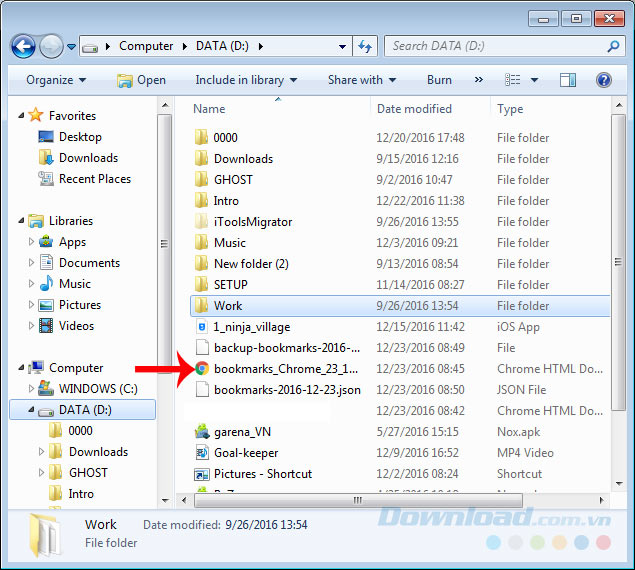This screenshot has width=635, height=570.
Task: Collapse the Libraries tree node
Action: tap(21, 220)
